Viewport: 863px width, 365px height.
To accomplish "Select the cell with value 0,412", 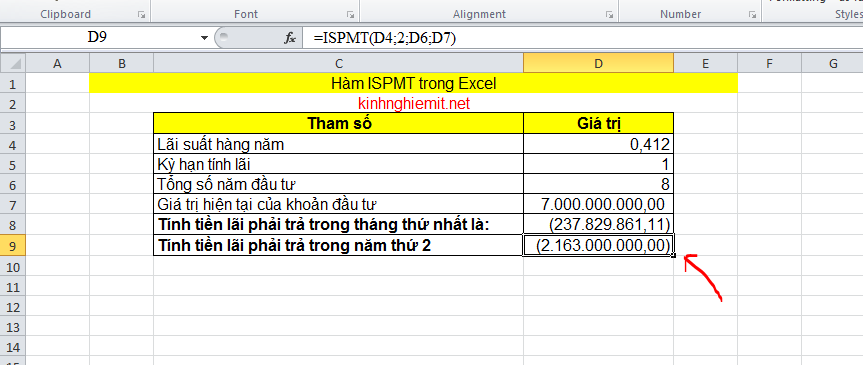I will pos(598,144).
